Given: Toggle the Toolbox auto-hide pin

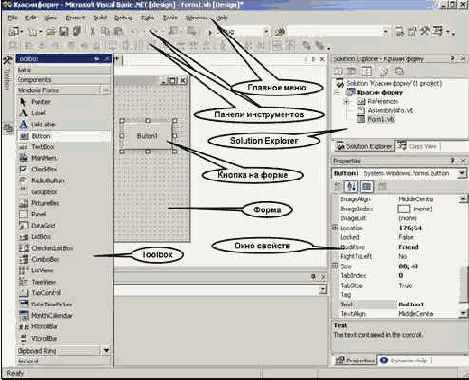Looking at the screenshot, I should tap(96, 59).
